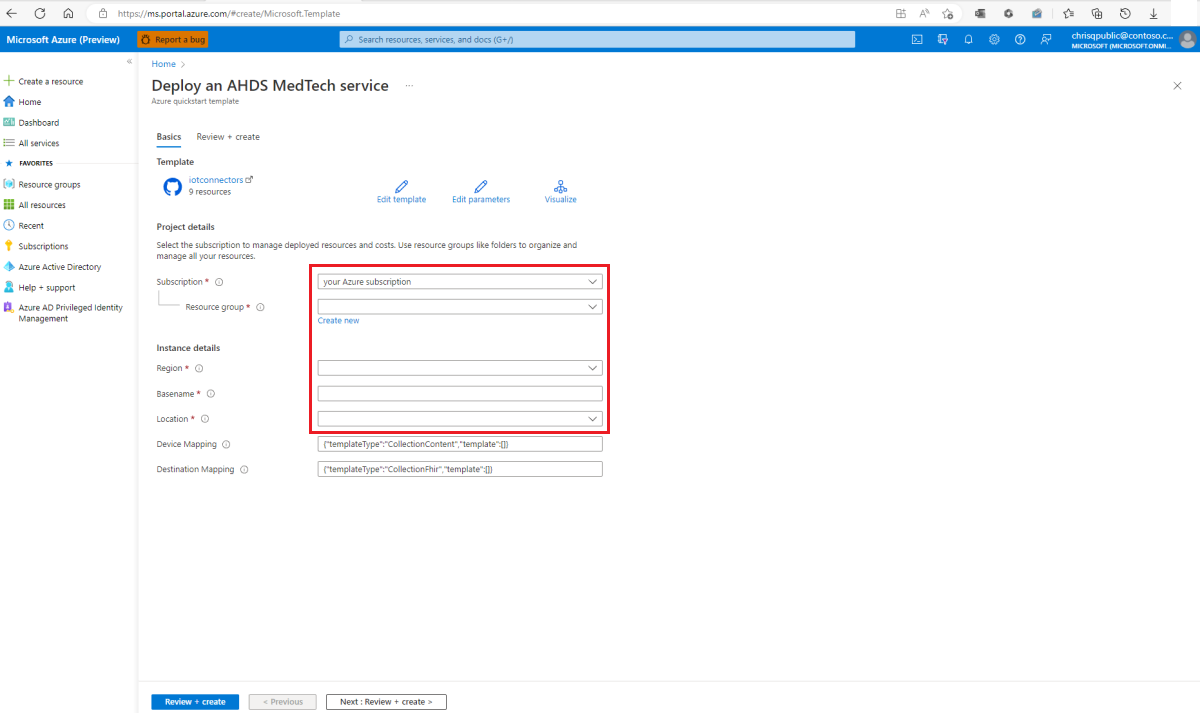Add this page to browser favorites
1200x713 pixels.
click(947, 13)
